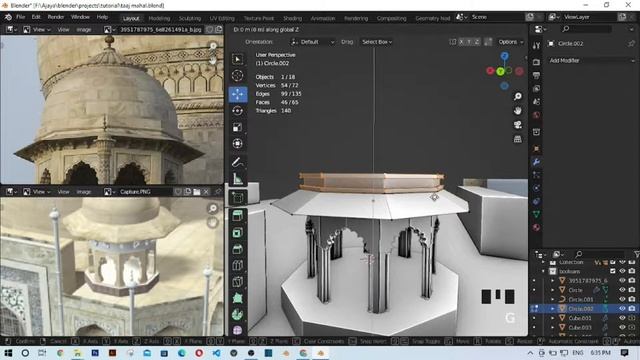Expand Circle.001 in outliner
Image resolution: width=640 pixels, height=360 pixels.
pyautogui.click(x=553, y=299)
